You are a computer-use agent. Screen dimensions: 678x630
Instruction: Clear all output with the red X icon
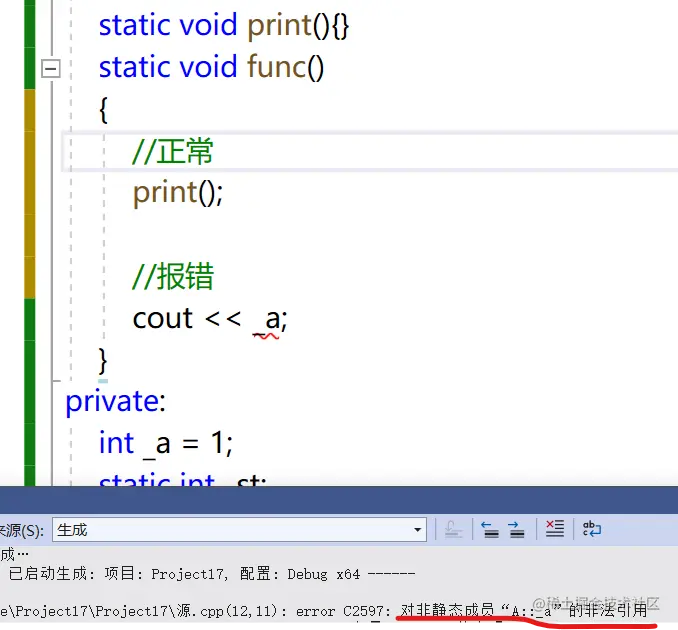pyautogui.click(x=555, y=529)
